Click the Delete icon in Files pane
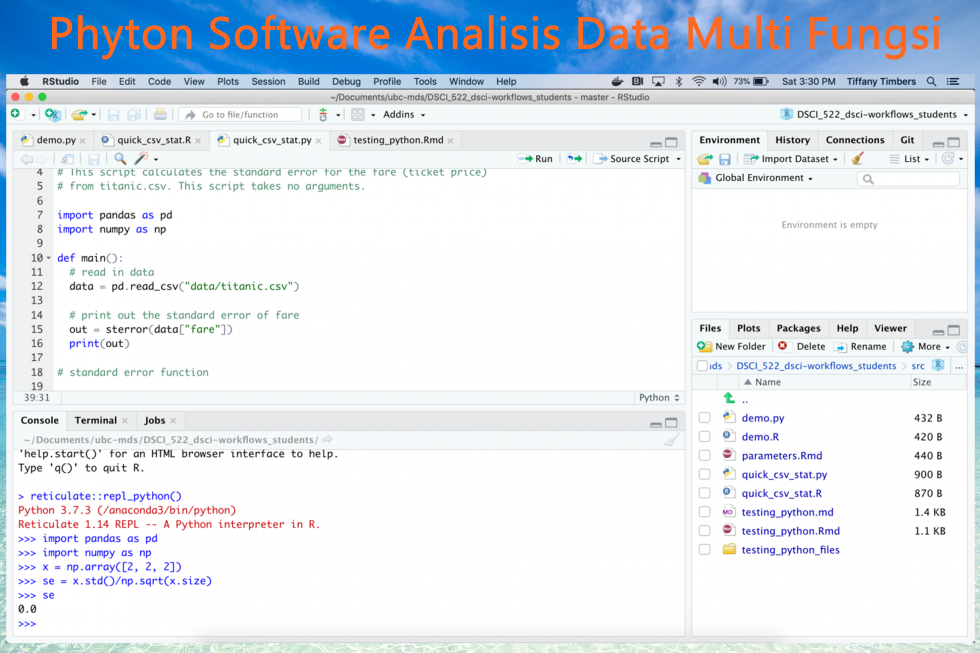This screenshot has height=653, width=980. [x=802, y=346]
